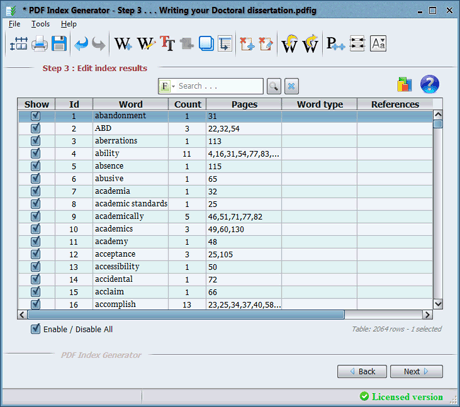Click the green check Licensed version icon
The image size is (460, 407).
(364, 396)
